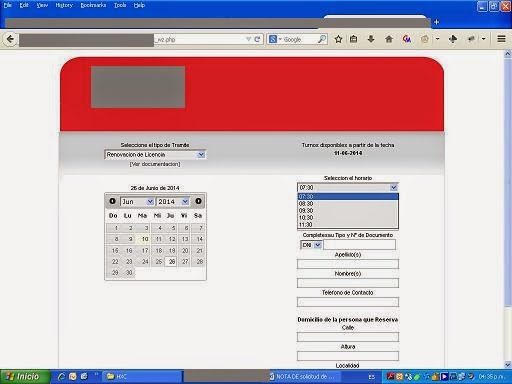Click the ES language indicator in taskbar
Screen dimensions: 512x384
(372, 377)
